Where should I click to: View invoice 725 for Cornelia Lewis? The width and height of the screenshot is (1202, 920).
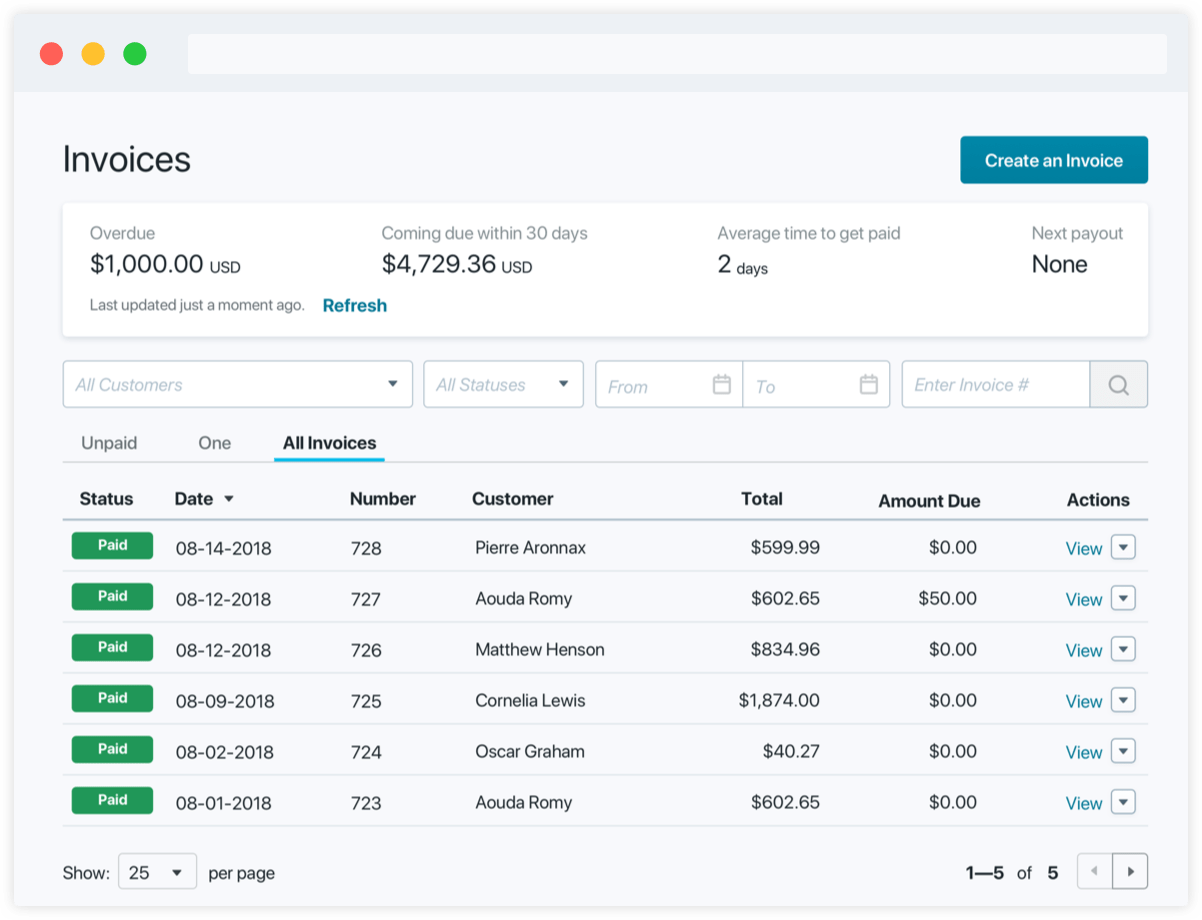tap(1083, 702)
